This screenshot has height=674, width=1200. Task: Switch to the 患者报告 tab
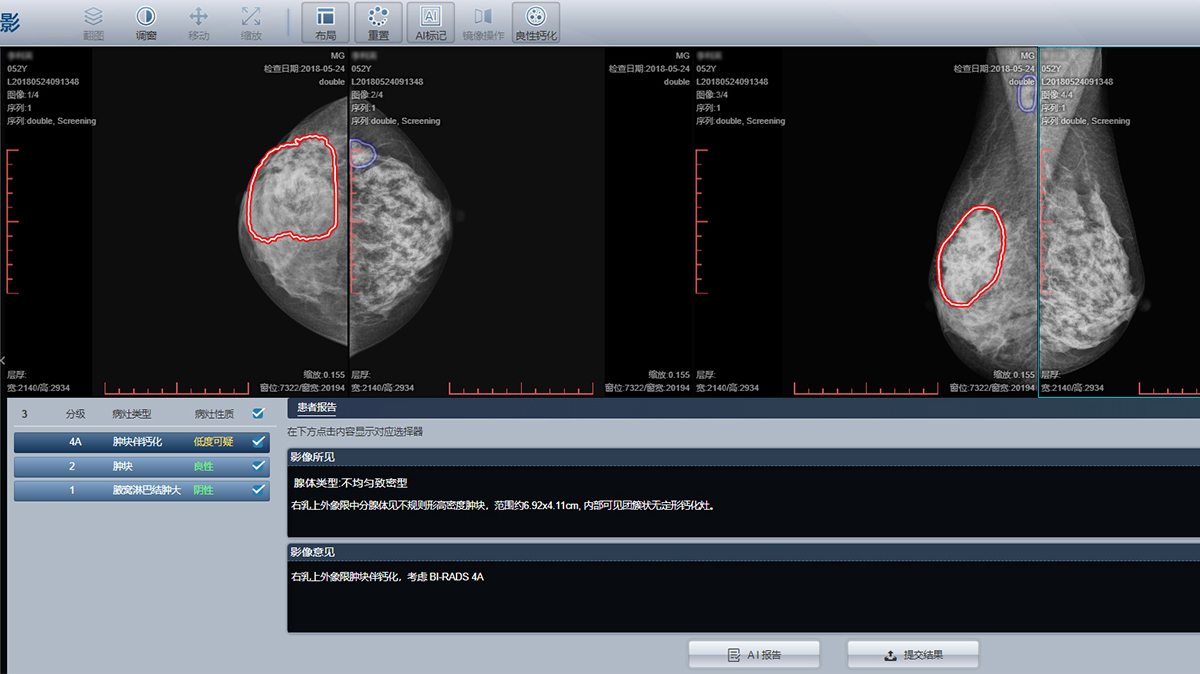[x=317, y=408]
